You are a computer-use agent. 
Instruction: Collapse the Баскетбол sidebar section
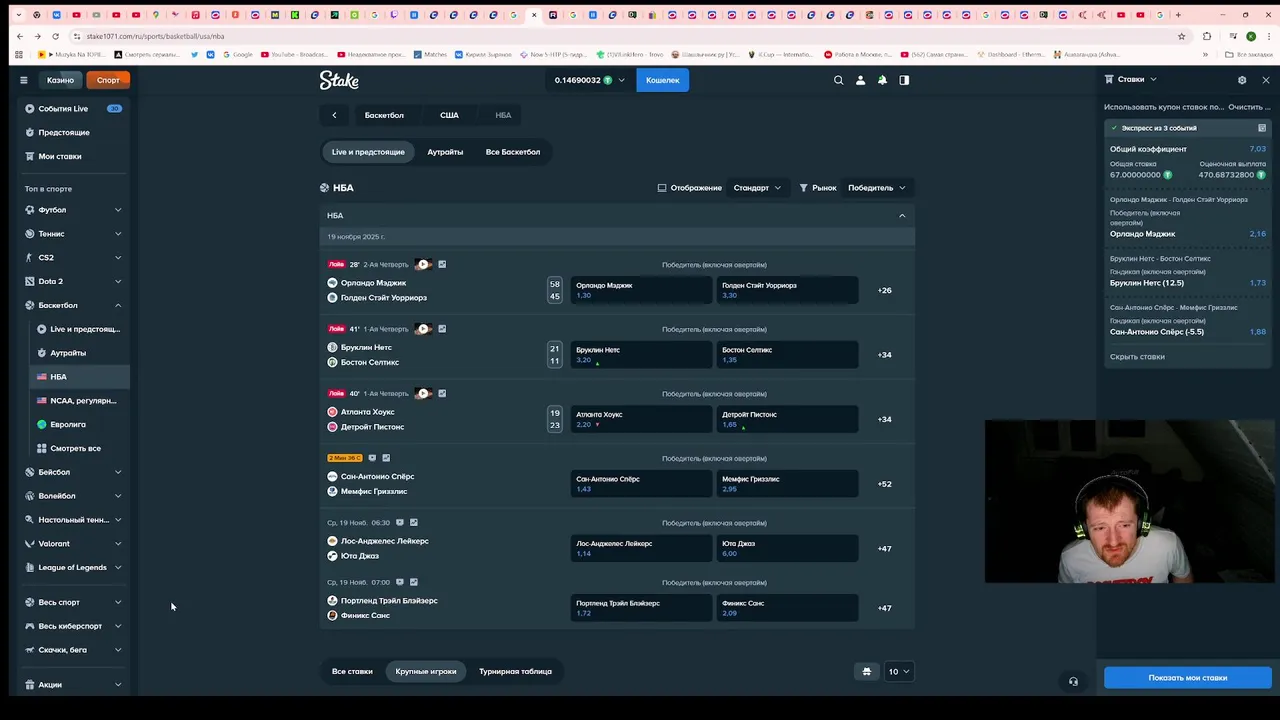click(x=118, y=305)
